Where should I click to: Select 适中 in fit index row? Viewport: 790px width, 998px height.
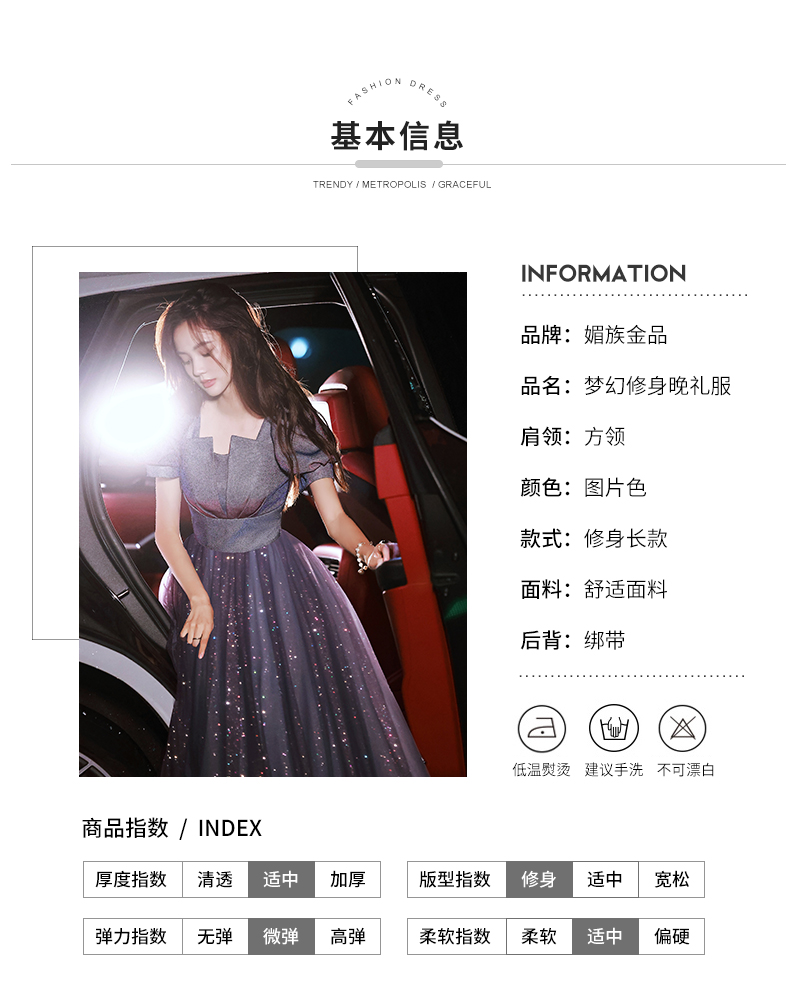605,880
